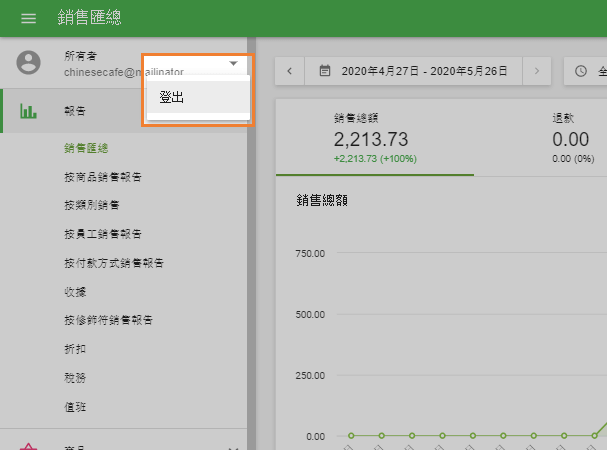Go to the previous date period

(x=290, y=71)
